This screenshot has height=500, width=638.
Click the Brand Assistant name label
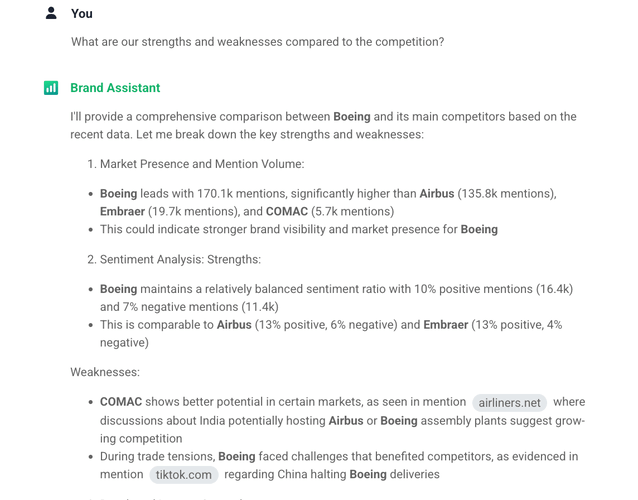(x=115, y=88)
